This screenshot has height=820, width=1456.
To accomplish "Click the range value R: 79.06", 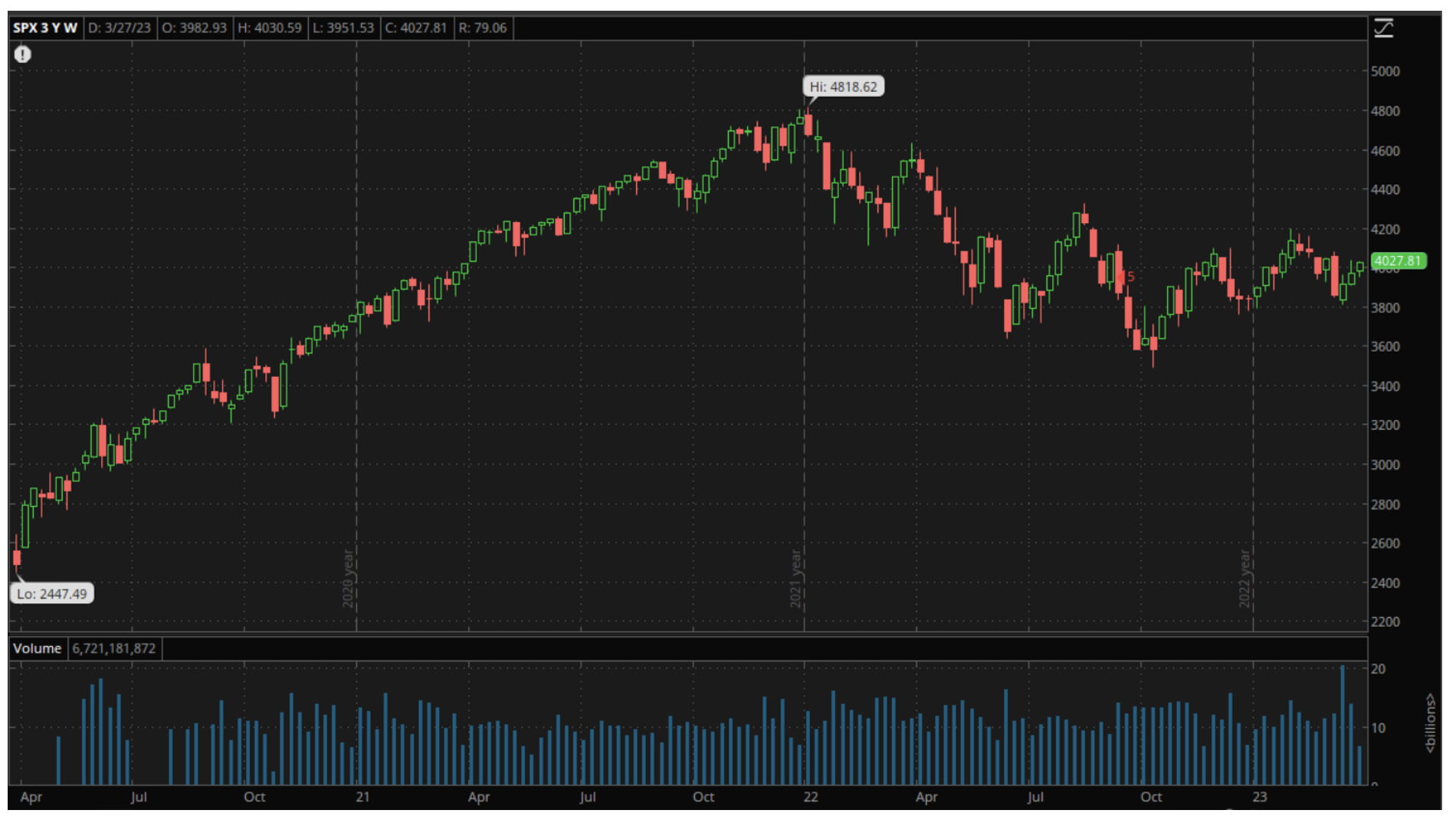I will pos(483,28).
